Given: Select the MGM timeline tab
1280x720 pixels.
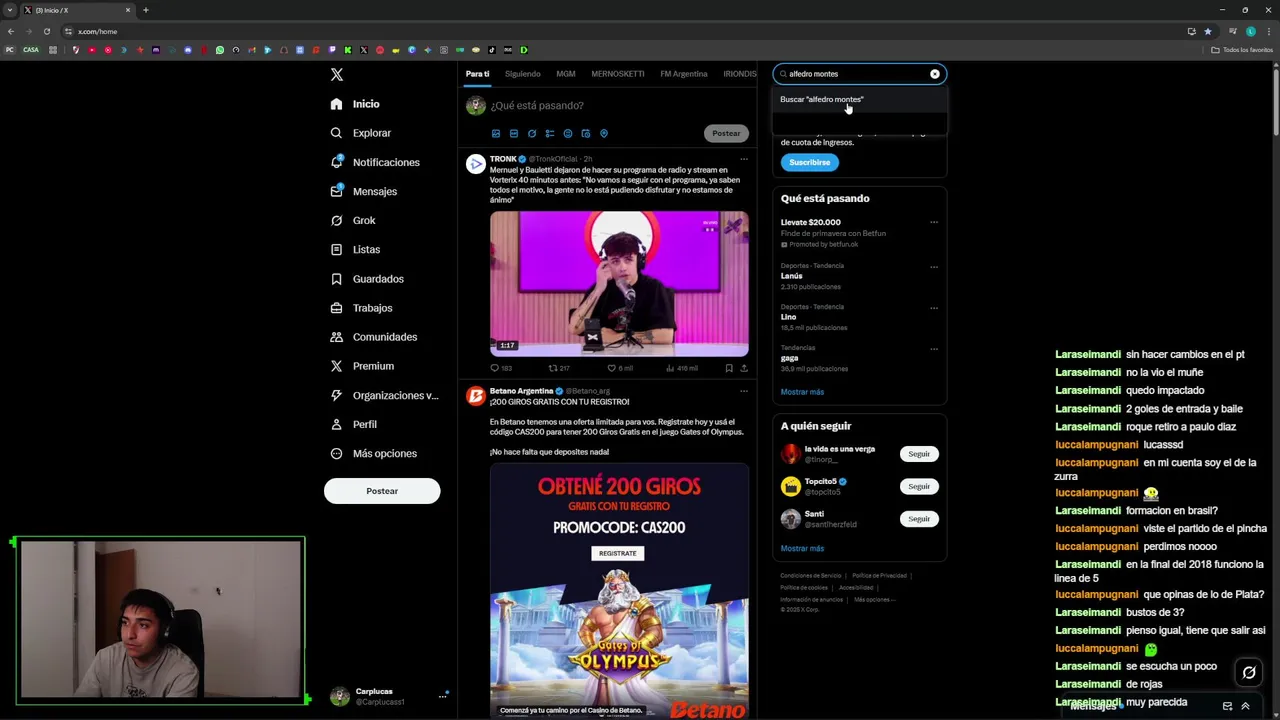Looking at the screenshot, I should pyautogui.click(x=566, y=74).
